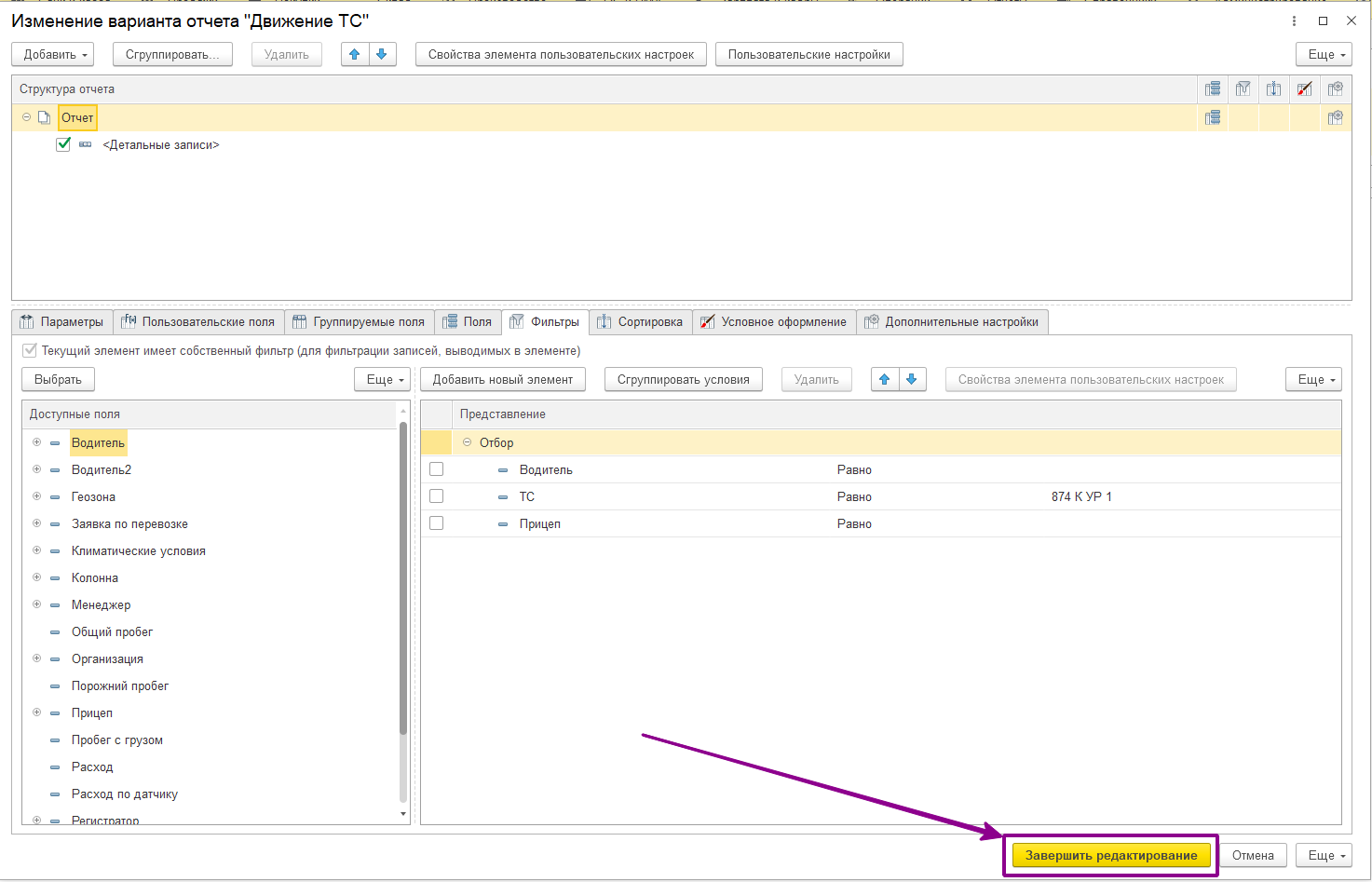Click field icon of Расход по датчику
The width and height of the screenshot is (1372, 882).
click(55, 794)
